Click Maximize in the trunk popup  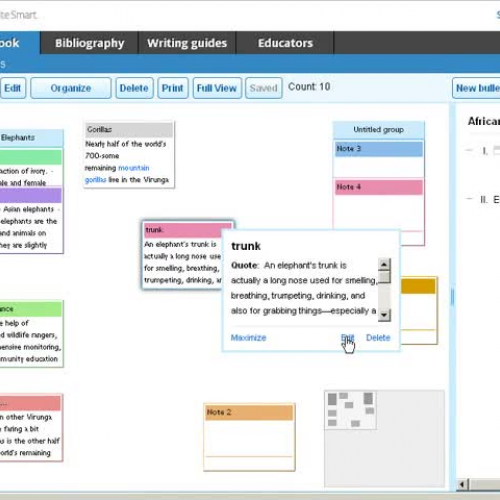(248, 338)
